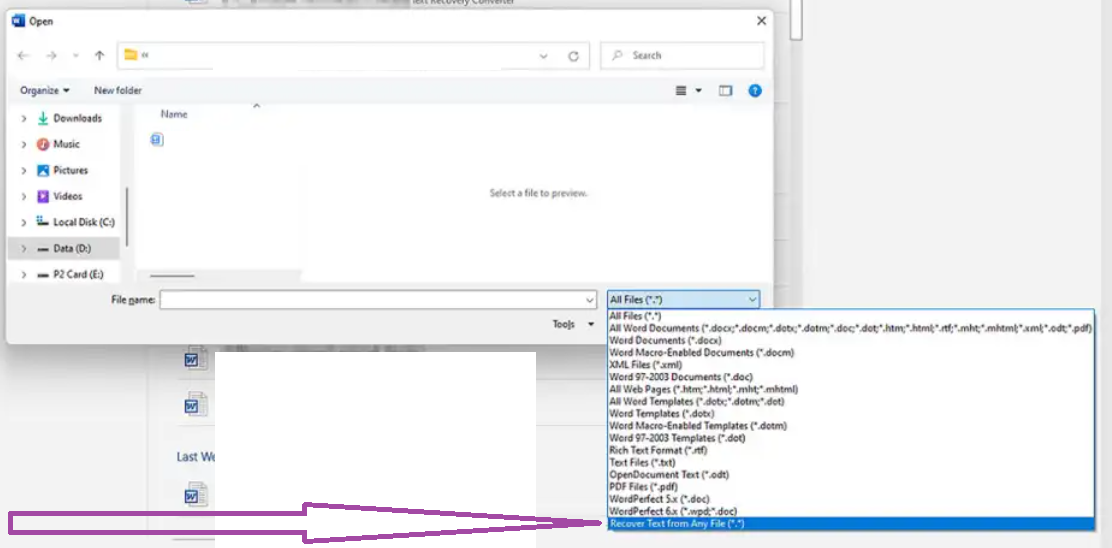Viewport: 1112px width, 548px height.
Task: Toggle the preview pane icon
Action: (x=725, y=91)
